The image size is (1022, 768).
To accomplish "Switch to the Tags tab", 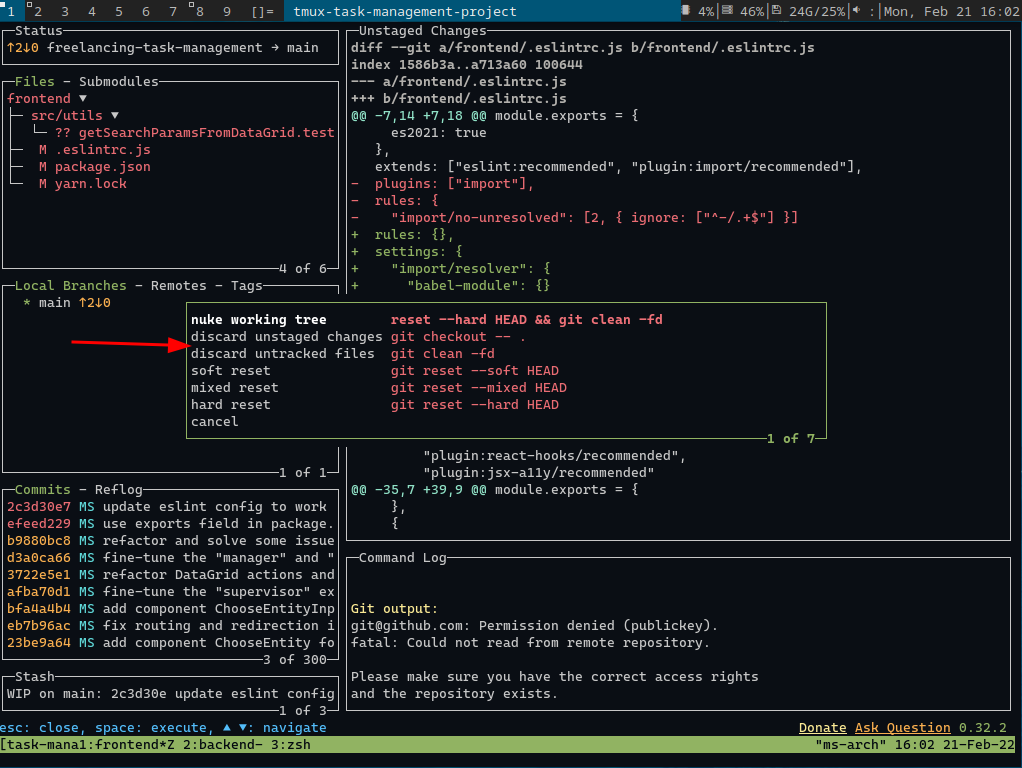I will pos(246,286).
